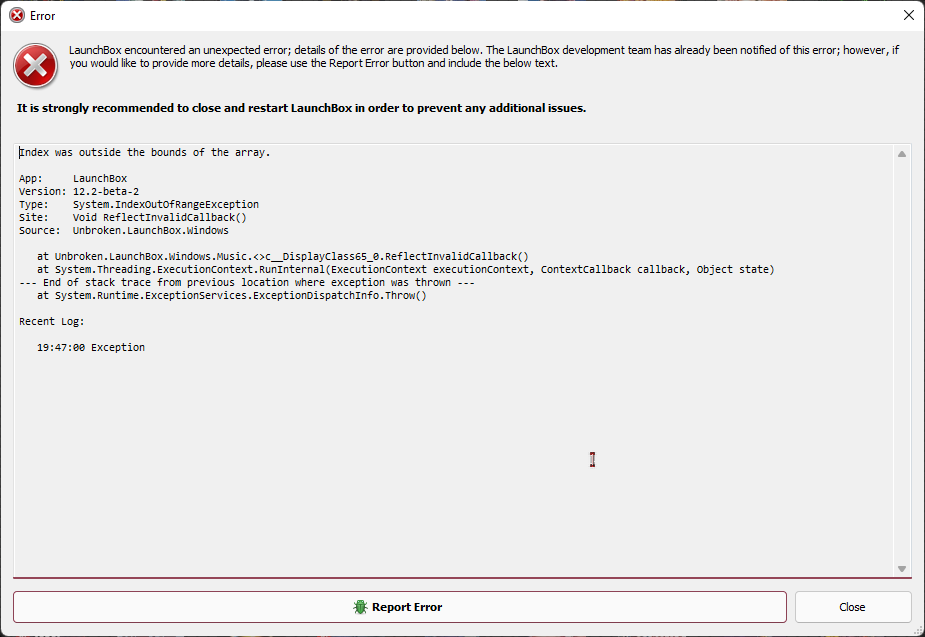
Task: Click the 'App: LaunchBox' line
Action: click(x=73, y=178)
